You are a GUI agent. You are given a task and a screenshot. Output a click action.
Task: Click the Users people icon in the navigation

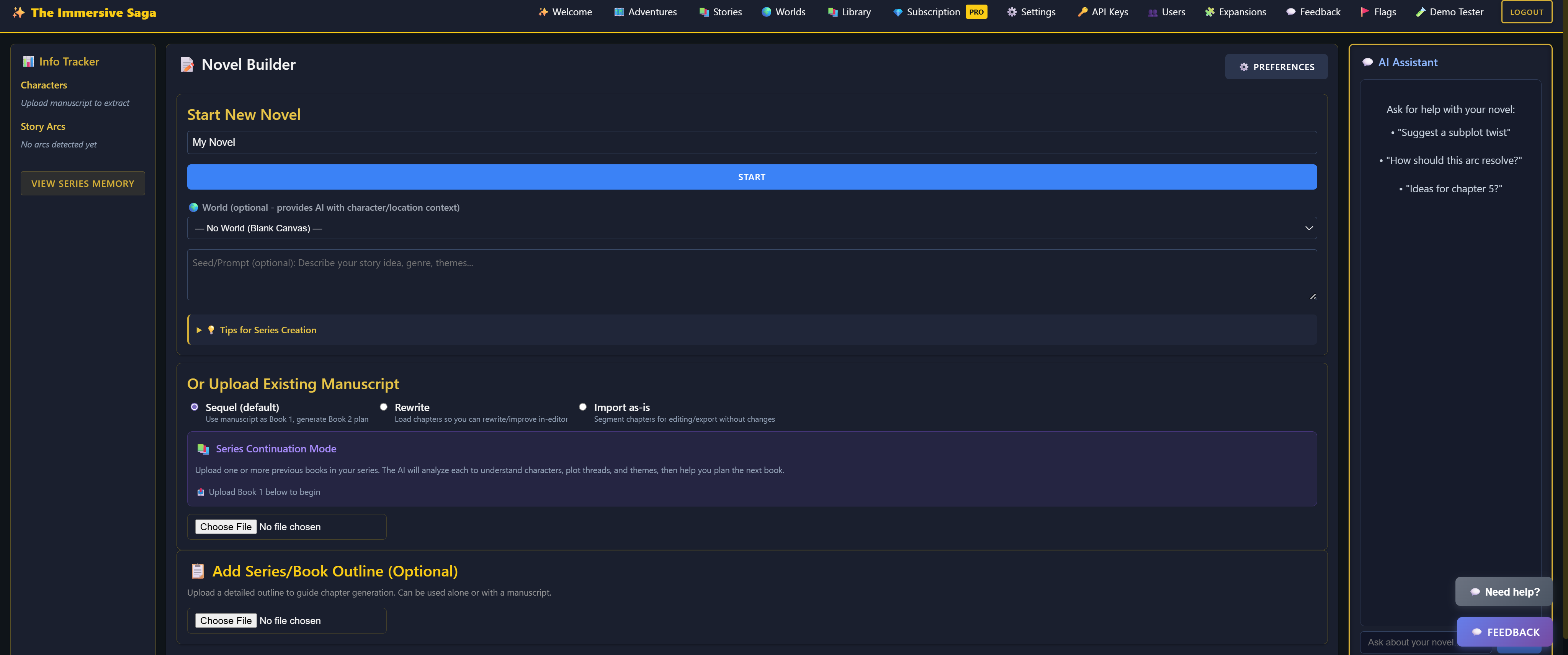coord(1152,12)
